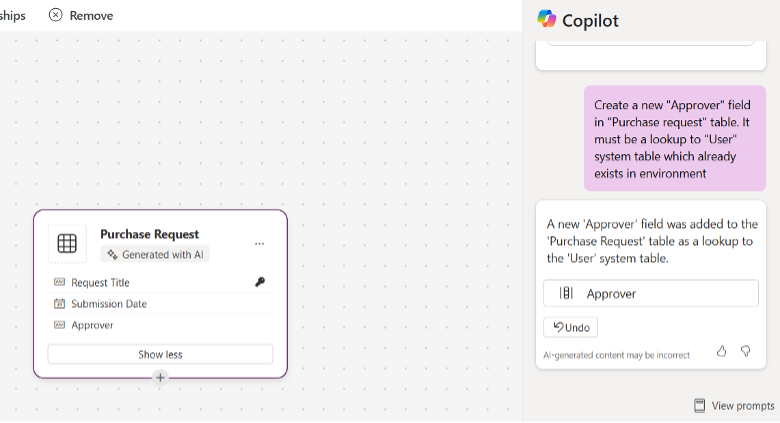Viewport: 780px width, 423px height.
Task: Give thumbs down feedback on response
Action: (745, 351)
